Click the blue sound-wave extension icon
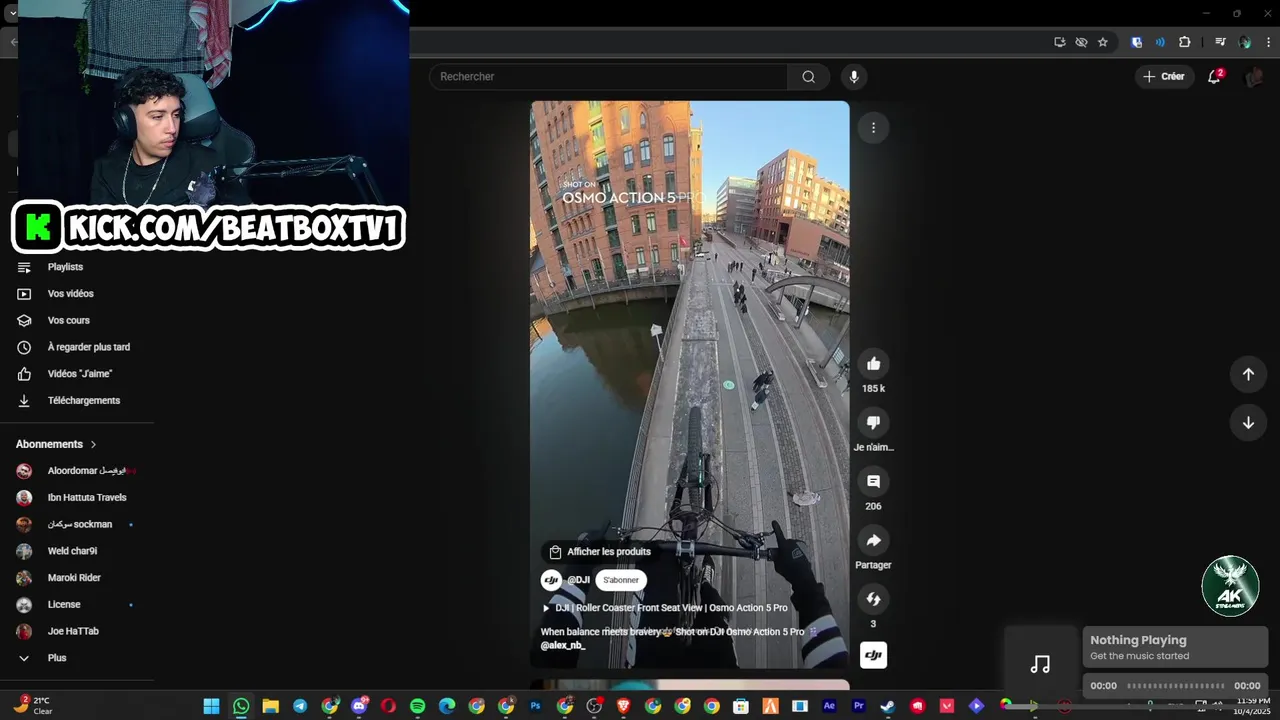 pyautogui.click(x=1160, y=42)
